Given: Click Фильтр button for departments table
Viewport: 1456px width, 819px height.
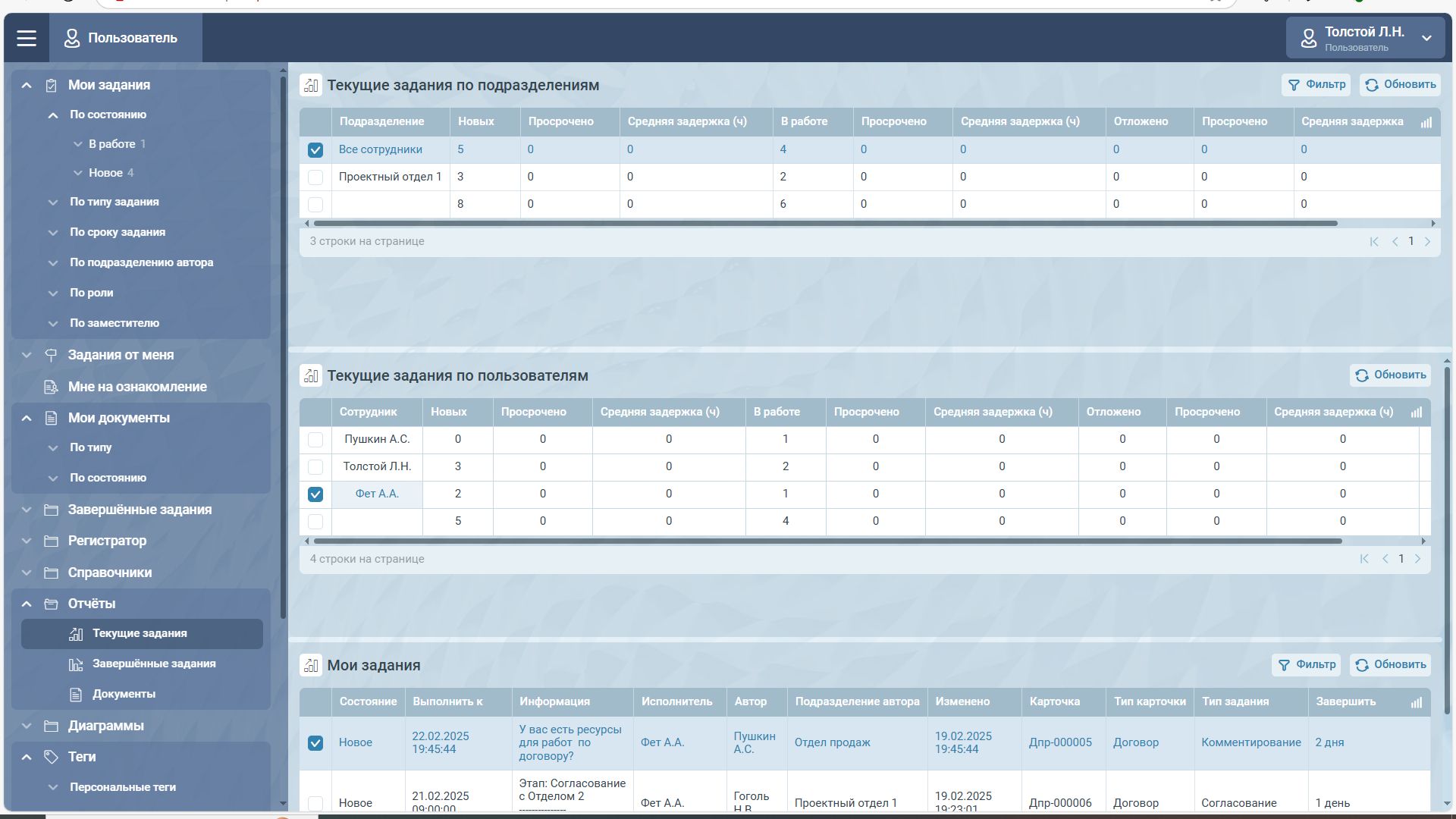Looking at the screenshot, I should point(1316,85).
